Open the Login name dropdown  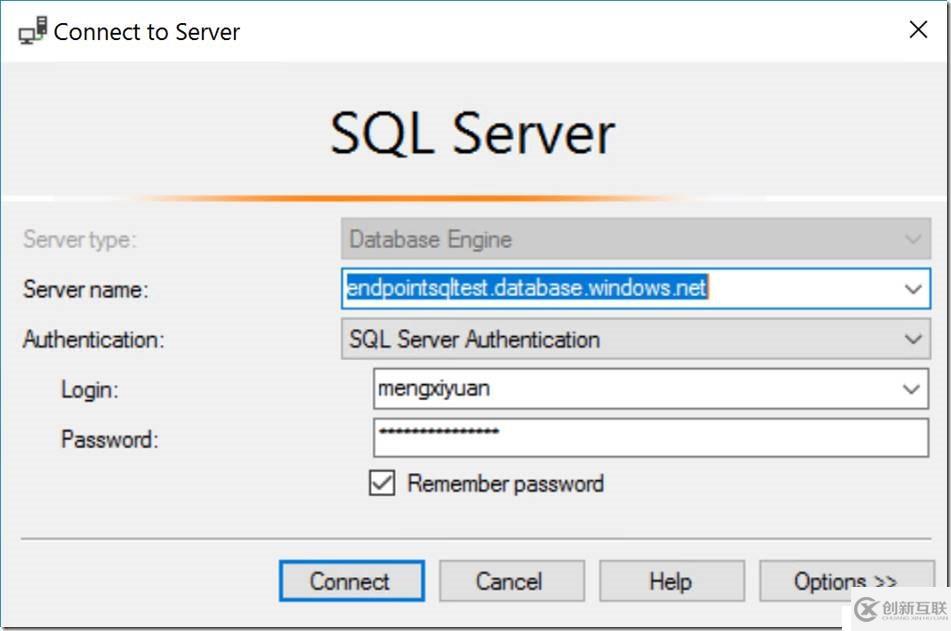912,389
